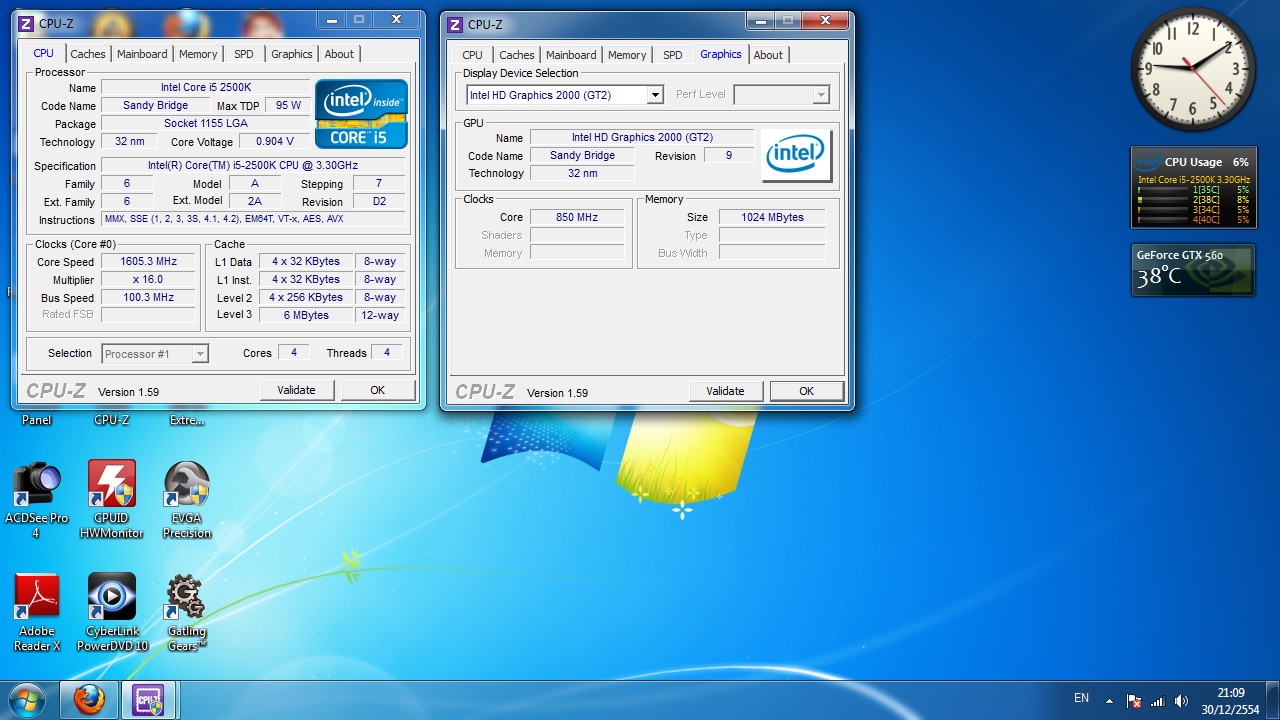Show hidden tray icons arrow

point(1109,700)
